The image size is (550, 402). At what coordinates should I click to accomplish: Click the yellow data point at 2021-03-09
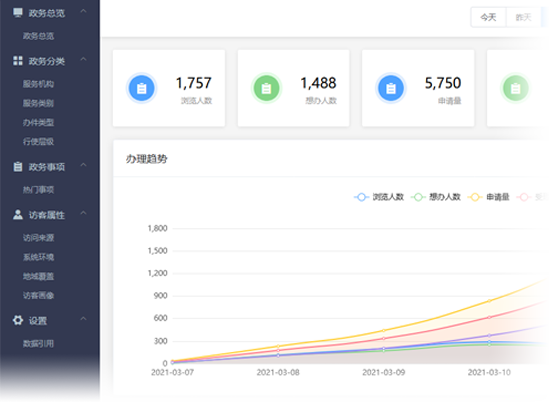pos(384,330)
